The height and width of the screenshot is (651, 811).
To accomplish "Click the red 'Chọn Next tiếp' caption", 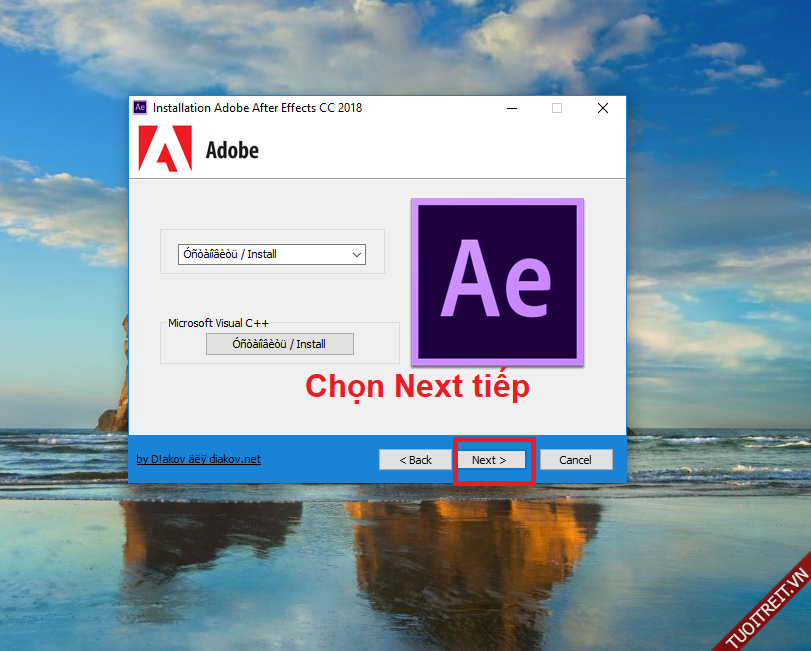I will point(416,386).
